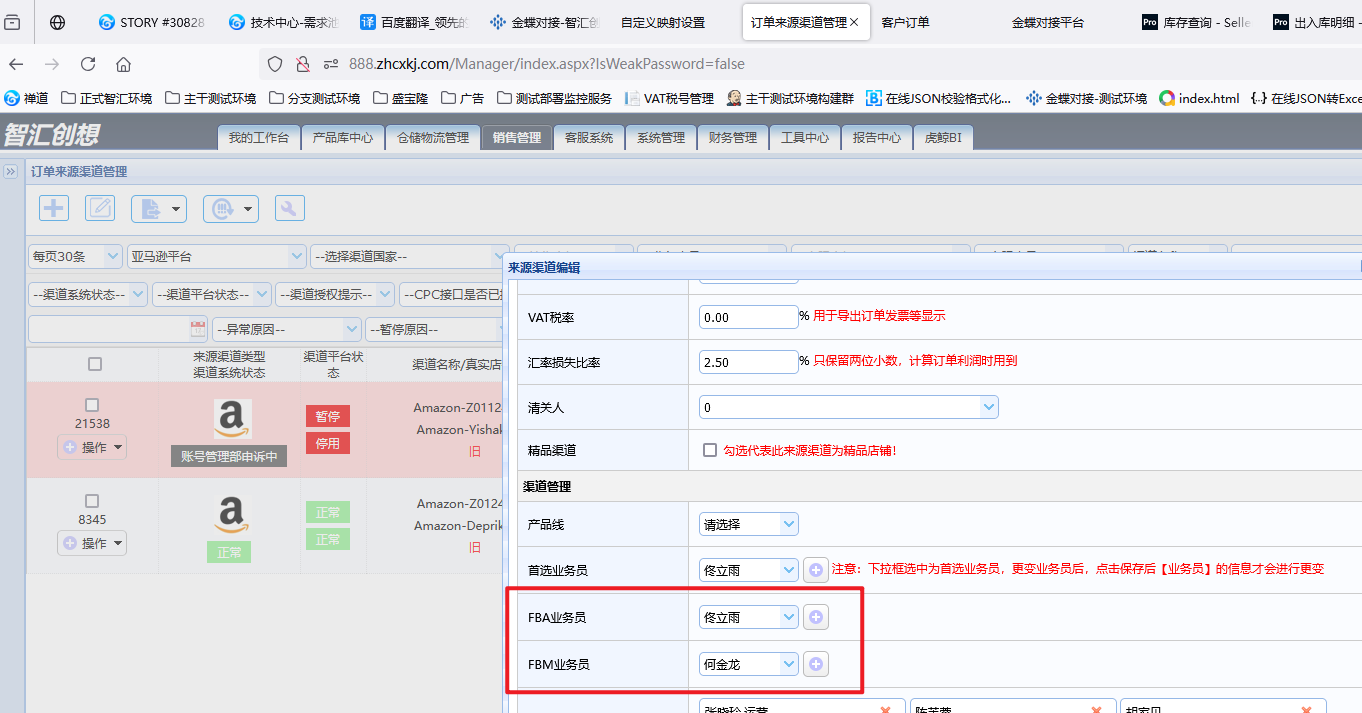The height and width of the screenshot is (713, 1362).
Task: Open the 每页30条 page size dropdown
Action: [76, 257]
